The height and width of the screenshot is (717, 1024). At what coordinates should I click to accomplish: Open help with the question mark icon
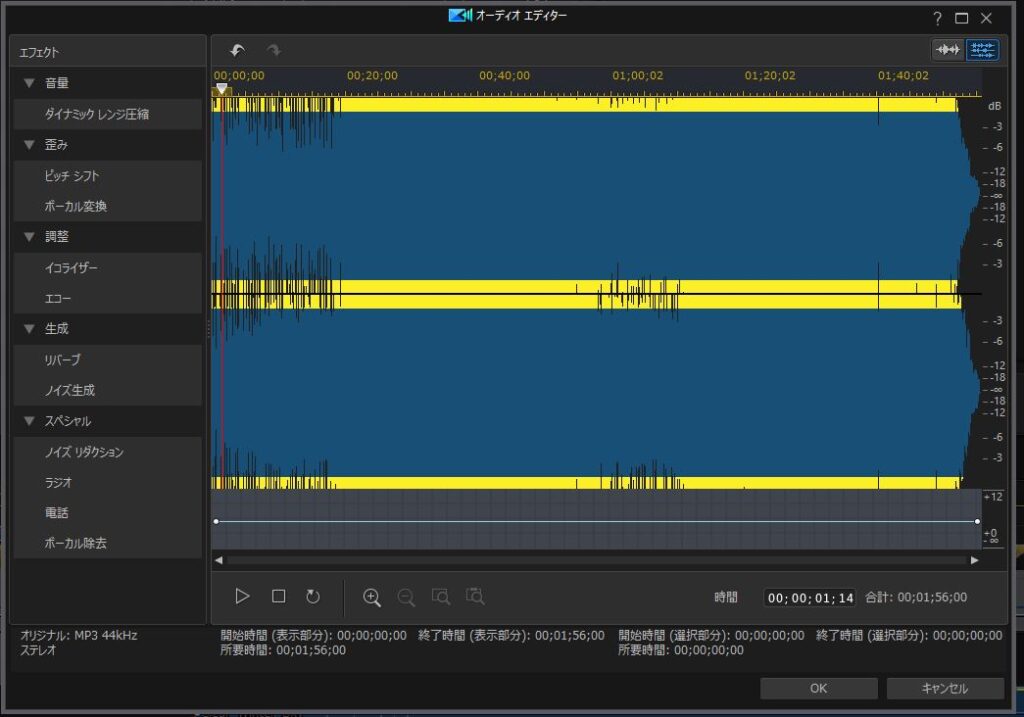(937, 18)
